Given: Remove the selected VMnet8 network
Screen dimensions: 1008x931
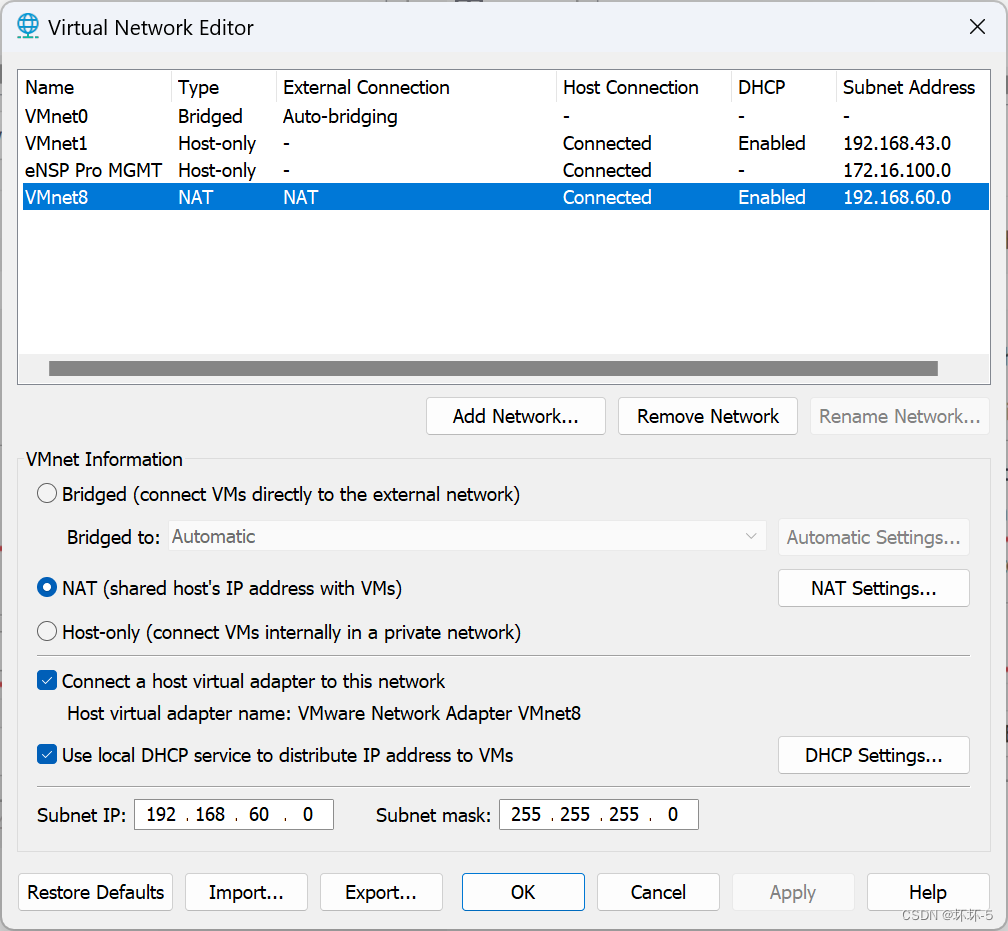Looking at the screenshot, I should coord(707,416).
